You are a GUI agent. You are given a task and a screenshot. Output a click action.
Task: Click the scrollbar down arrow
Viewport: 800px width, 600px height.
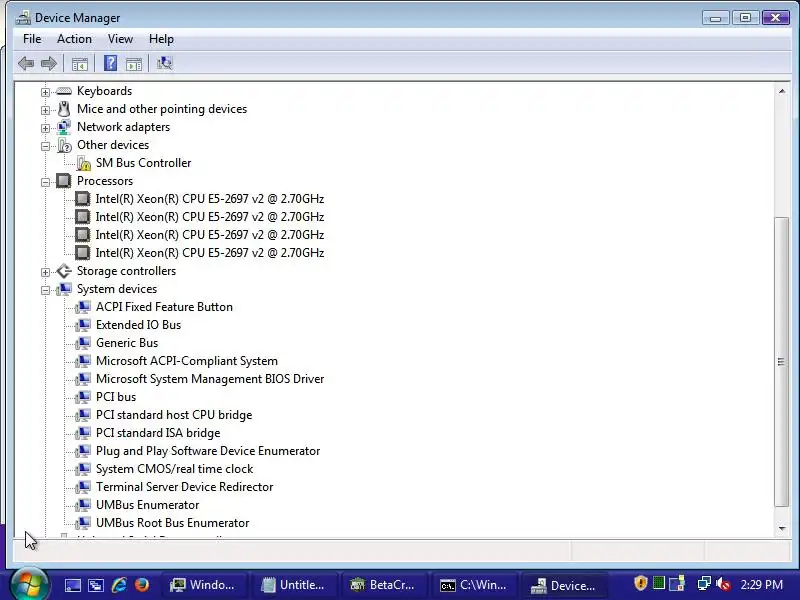tap(782, 528)
